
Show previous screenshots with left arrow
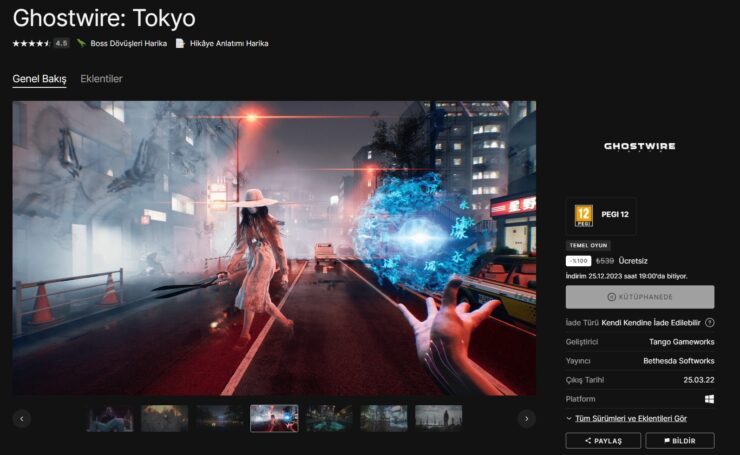coord(22,419)
